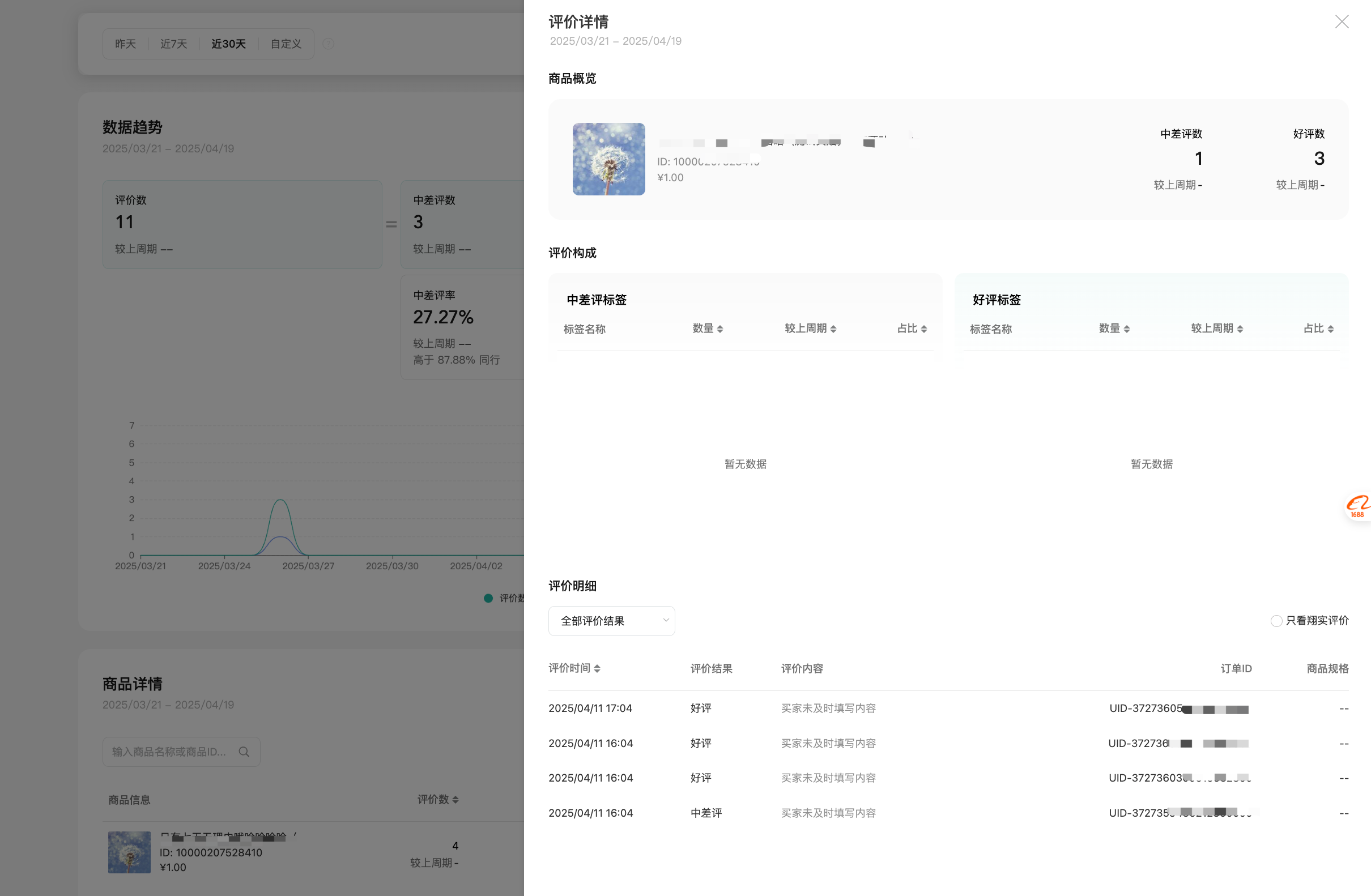
Task: Close the 评价详情 drawer with X icon
Action: (x=1341, y=22)
